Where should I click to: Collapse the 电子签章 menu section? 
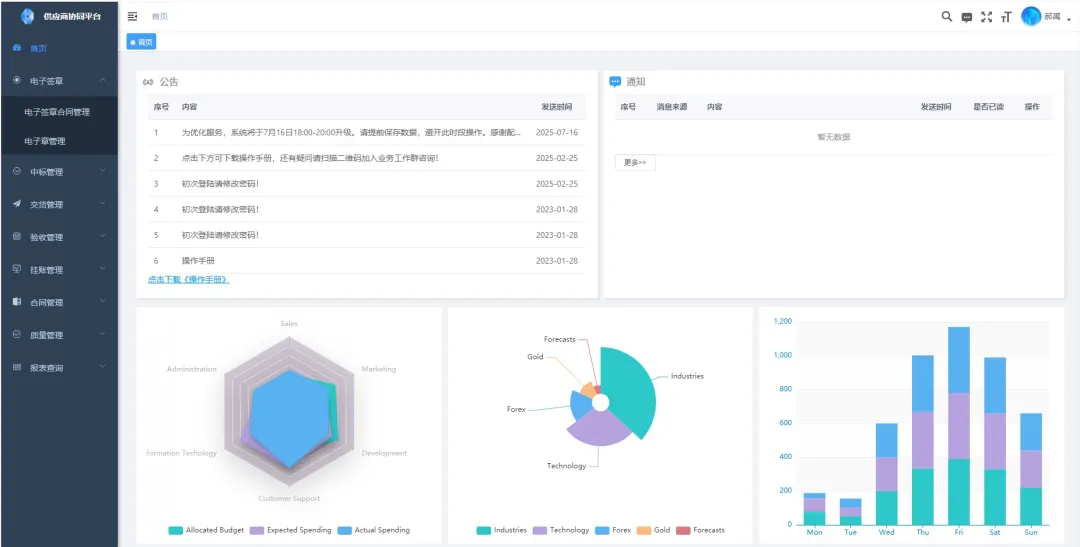tap(59, 81)
